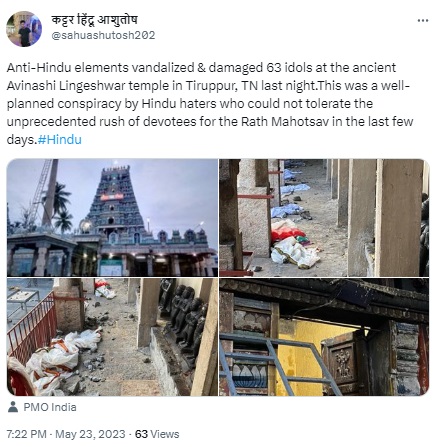The height and width of the screenshot is (447, 437).
Task: Open the temple tower gopuram photo
Action: tap(112, 218)
